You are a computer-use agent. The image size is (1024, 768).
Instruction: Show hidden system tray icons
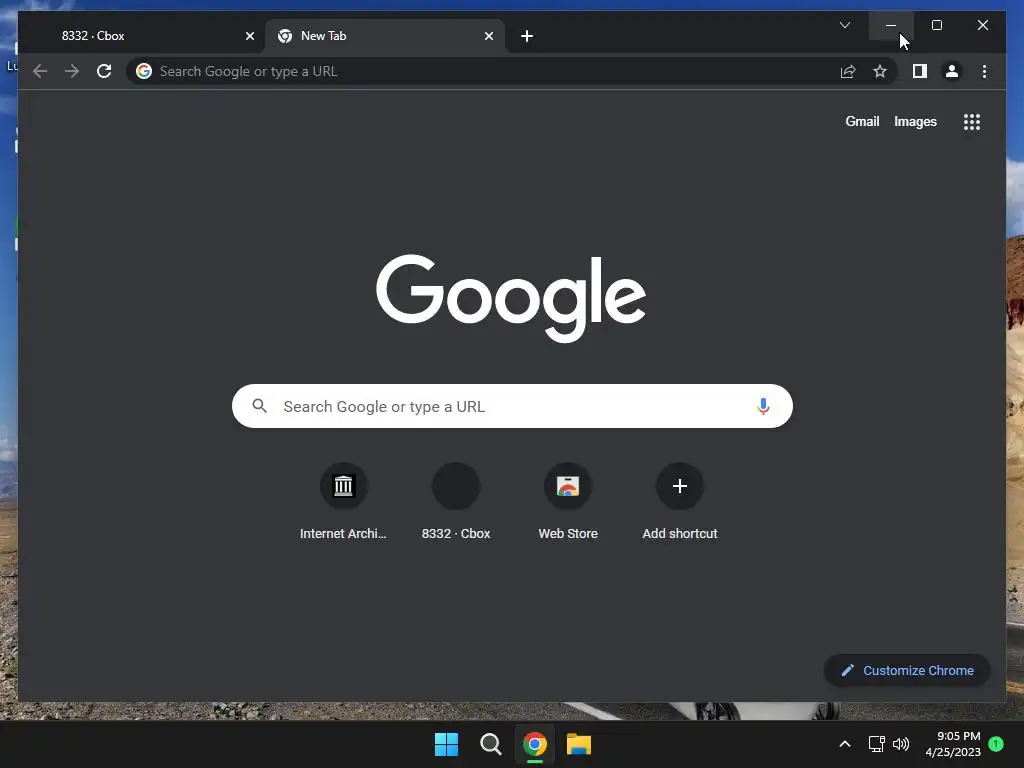click(x=844, y=744)
